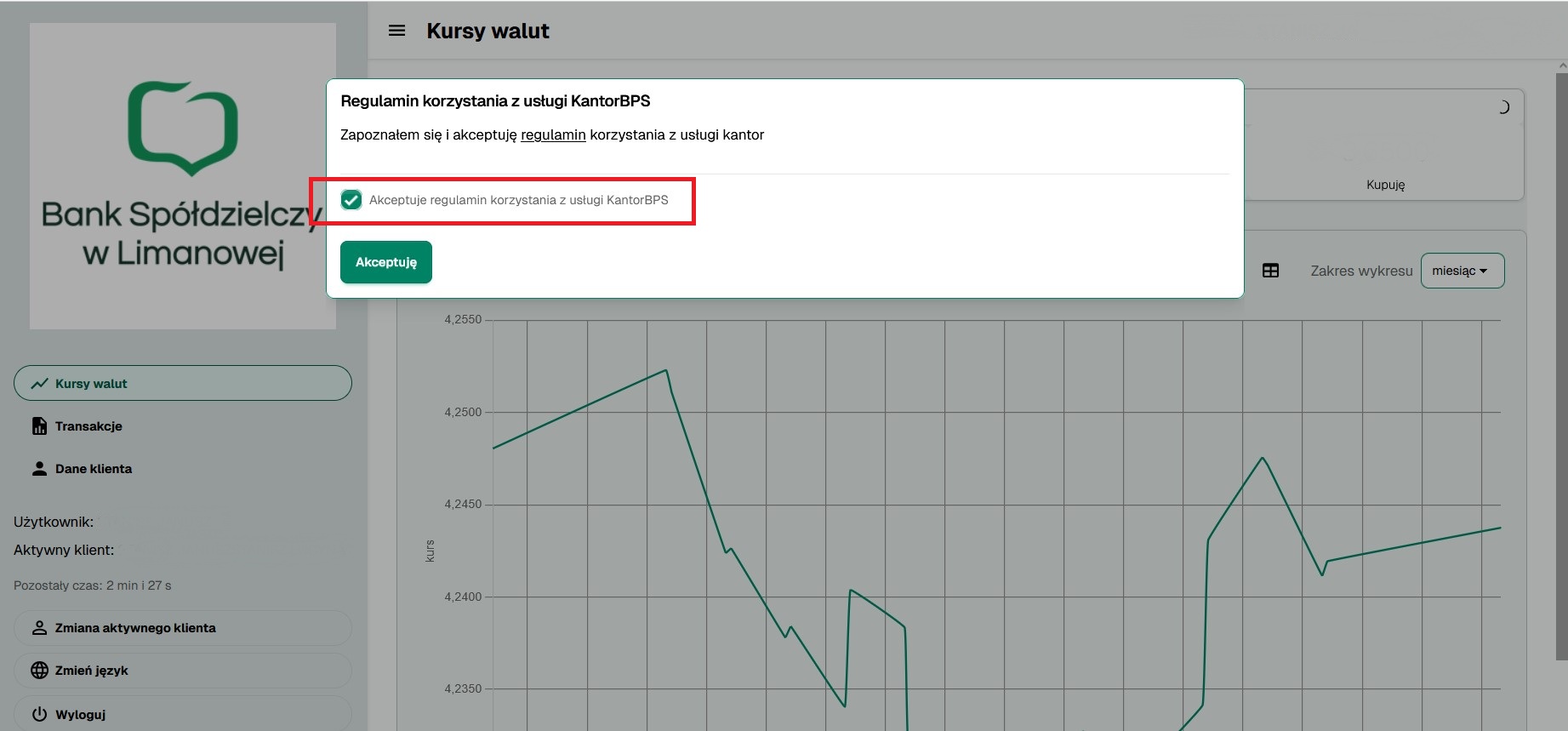Click the Transakcje document icon
This screenshot has width=1568, height=731.
39,426
